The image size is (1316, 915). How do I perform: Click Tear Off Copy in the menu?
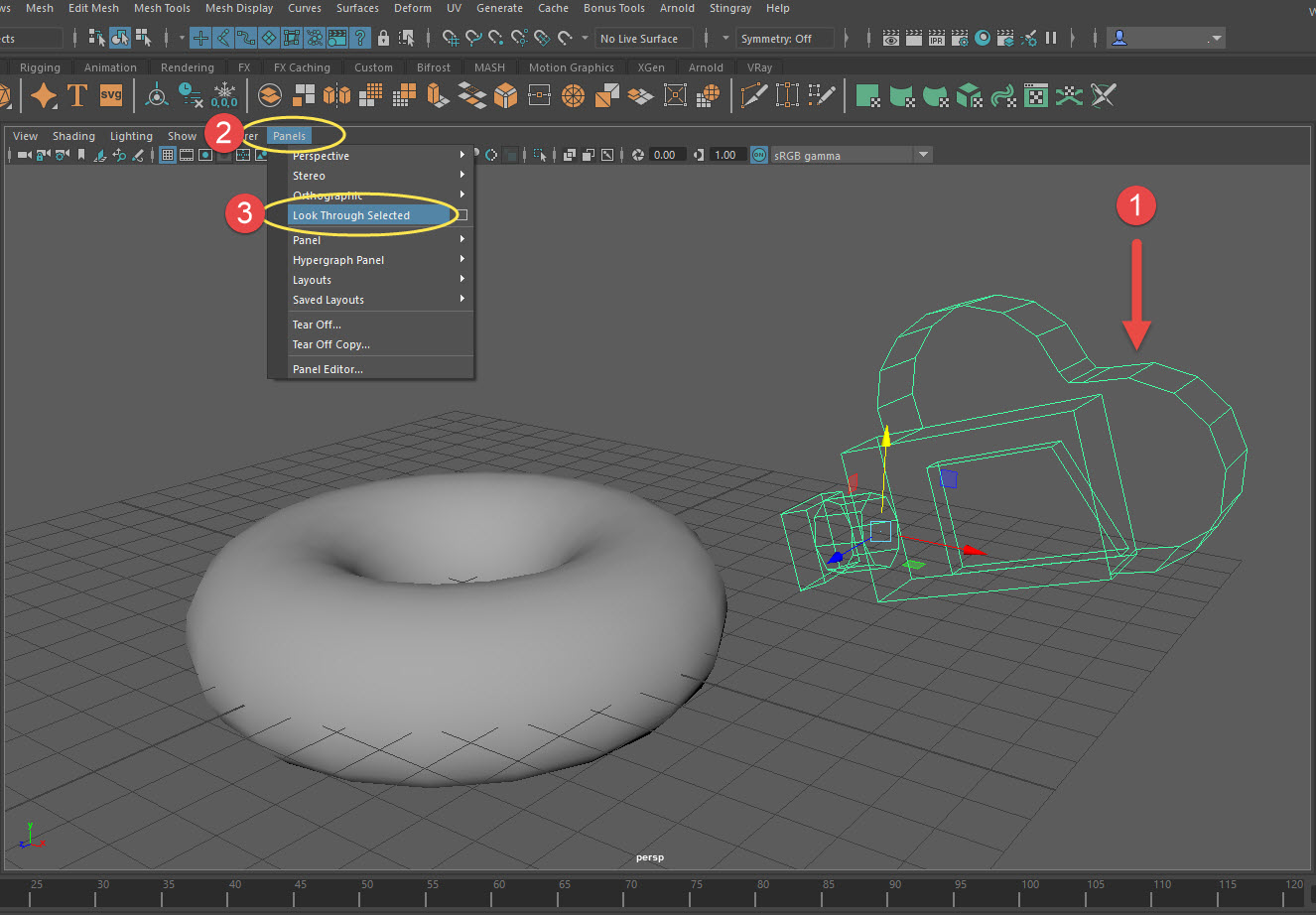click(330, 344)
